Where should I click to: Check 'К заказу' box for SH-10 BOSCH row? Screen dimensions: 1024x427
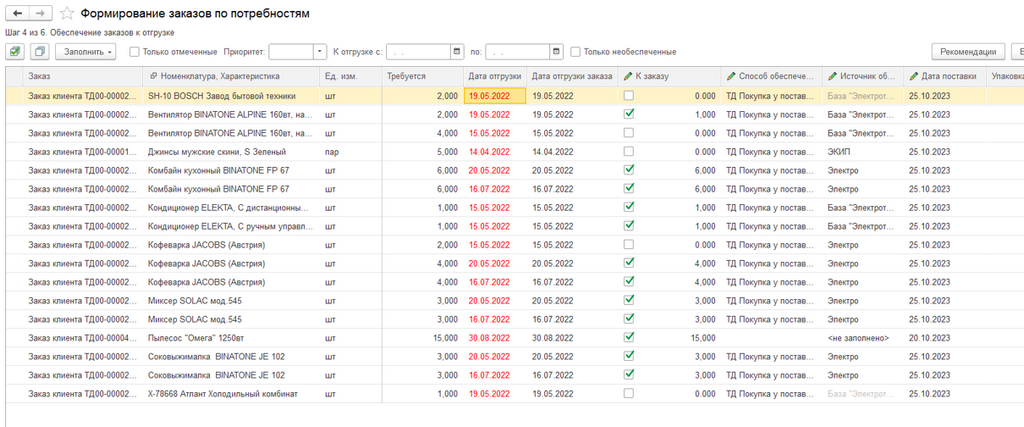(628, 95)
